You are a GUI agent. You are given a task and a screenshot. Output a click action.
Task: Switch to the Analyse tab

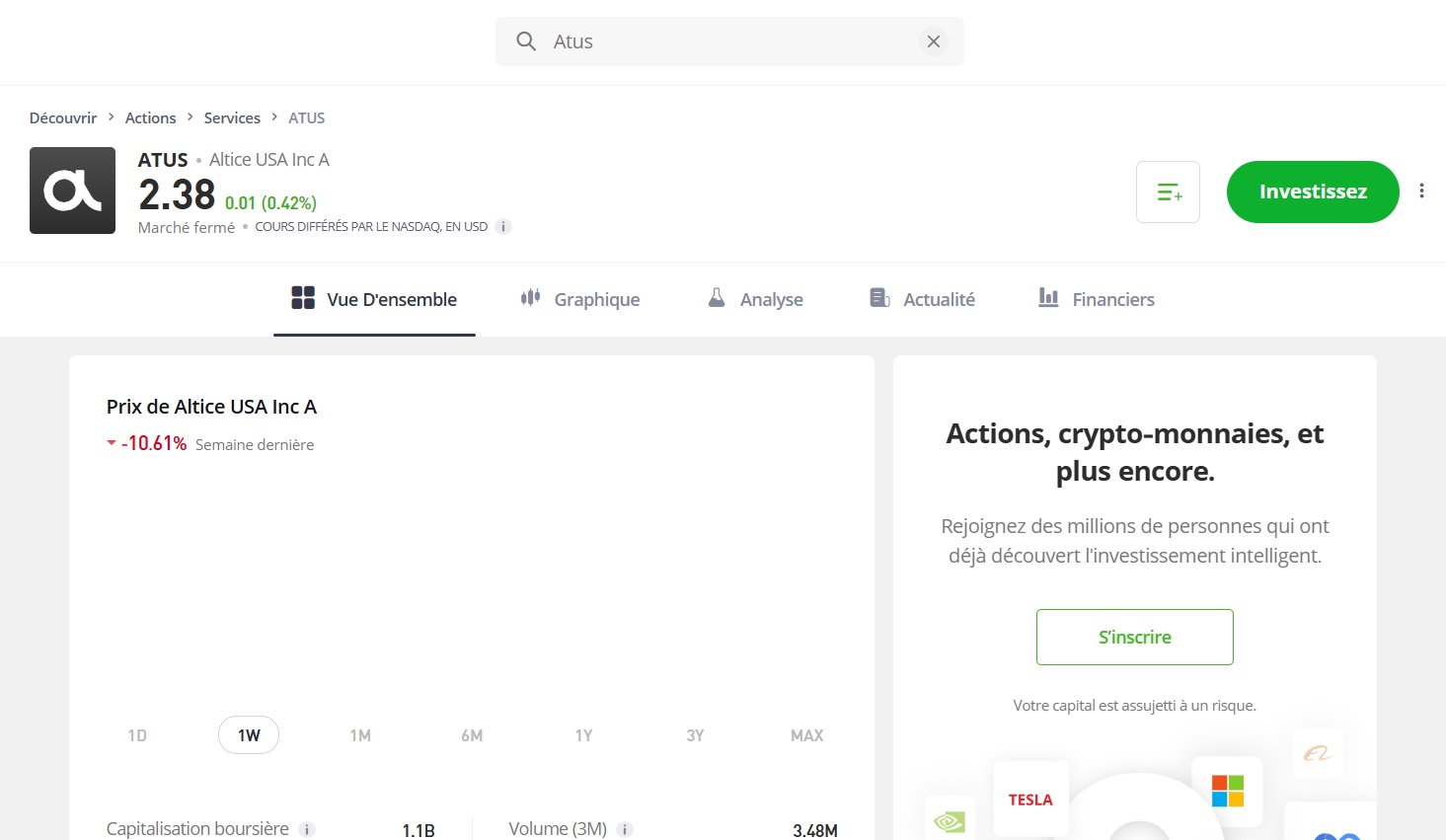click(756, 299)
